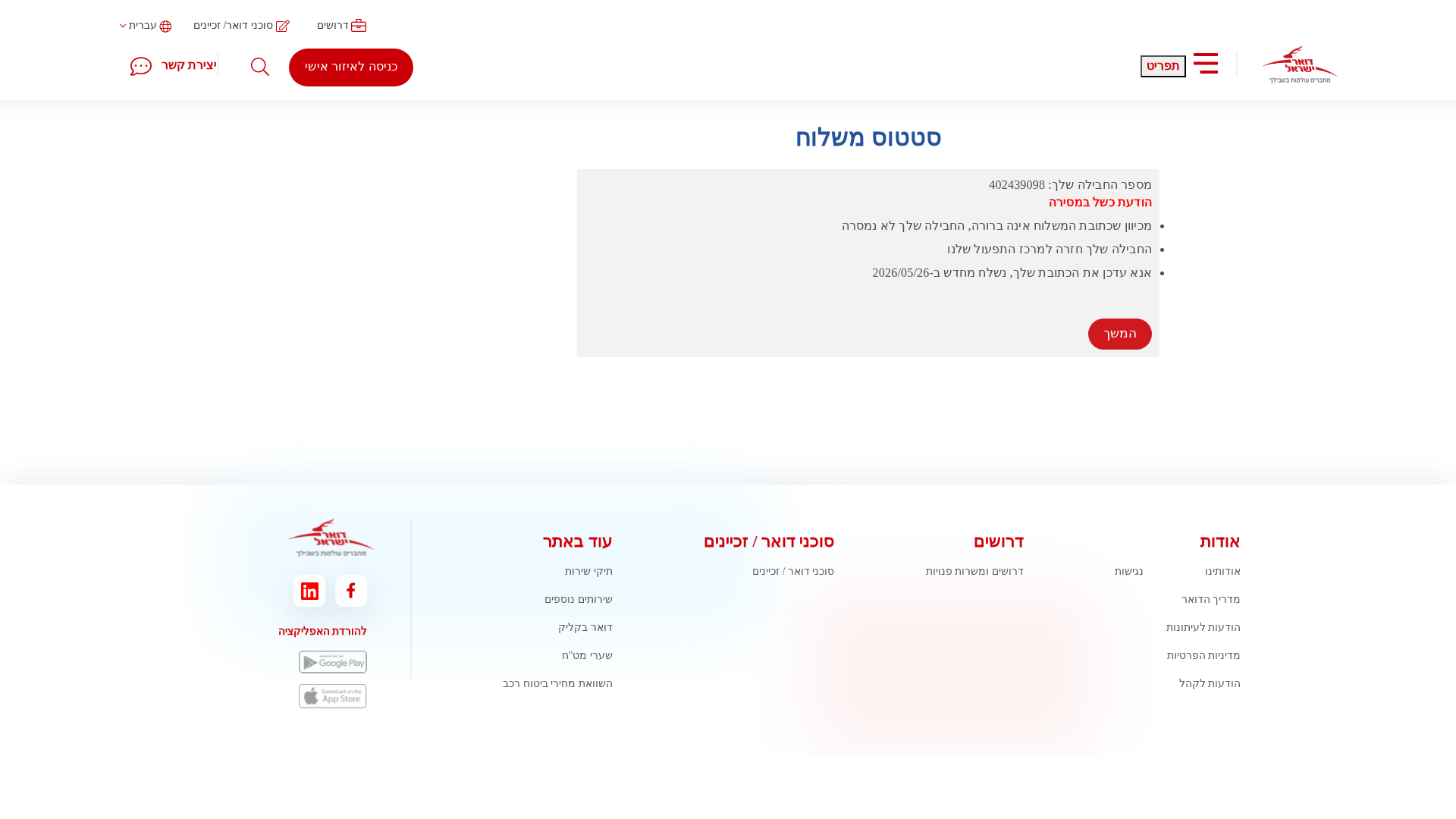Click the Google Play download badge
The height and width of the screenshot is (819, 1456).
pyautogui.click(x=333, y=662)
